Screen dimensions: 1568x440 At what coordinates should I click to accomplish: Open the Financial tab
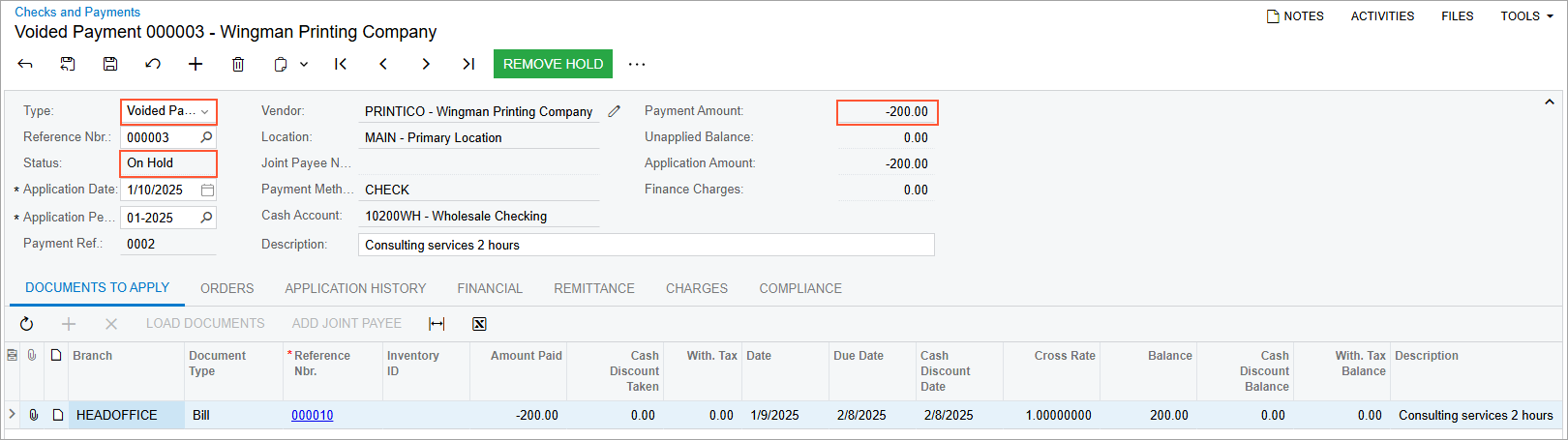pyautogui.click(x=490, y=288)
